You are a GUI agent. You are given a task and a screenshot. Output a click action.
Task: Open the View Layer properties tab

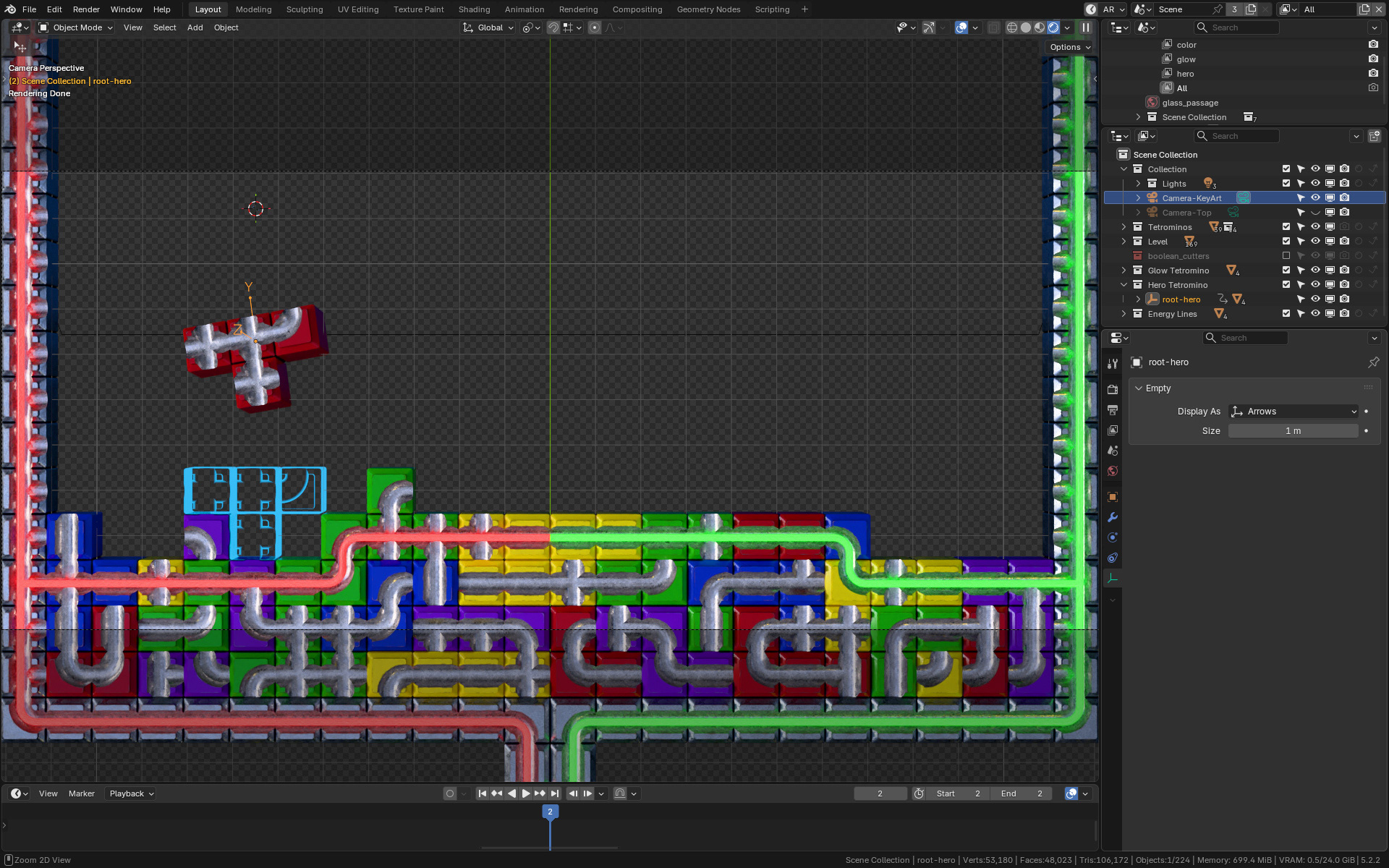click(1113, 430)
